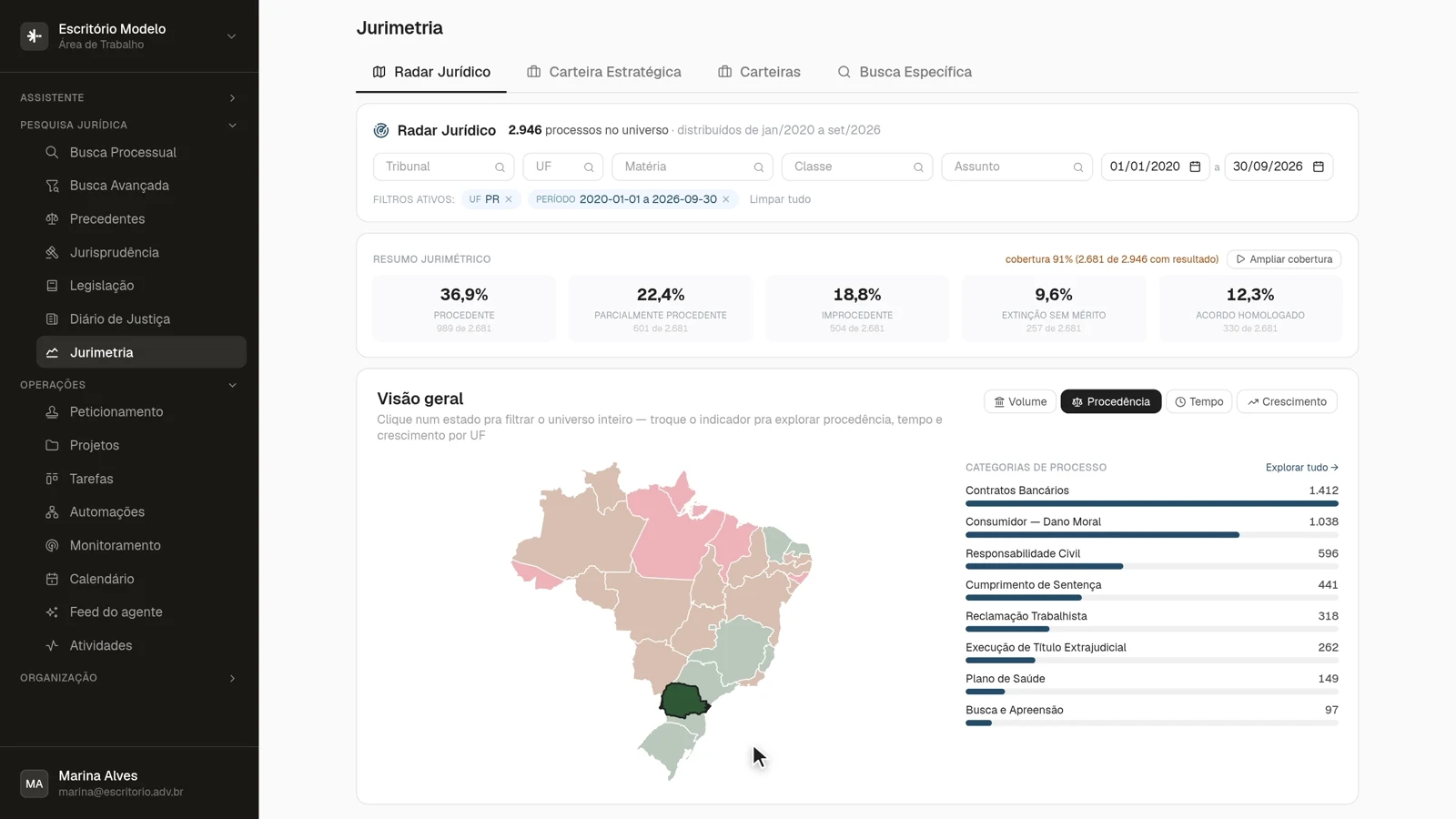Open Busca Processual in sidebar
1456x819 pixels.
tap(141, 152)
